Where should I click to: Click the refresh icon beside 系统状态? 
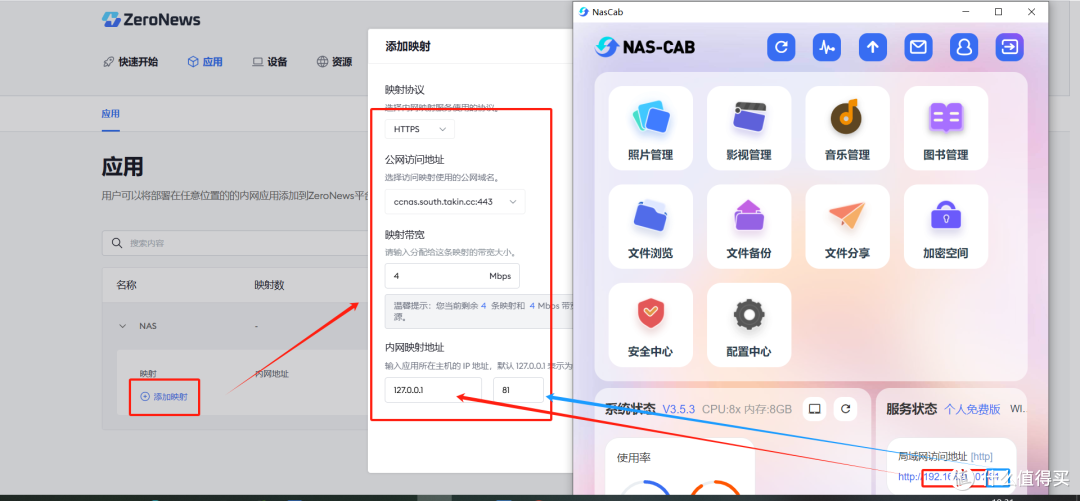[845, 409]
